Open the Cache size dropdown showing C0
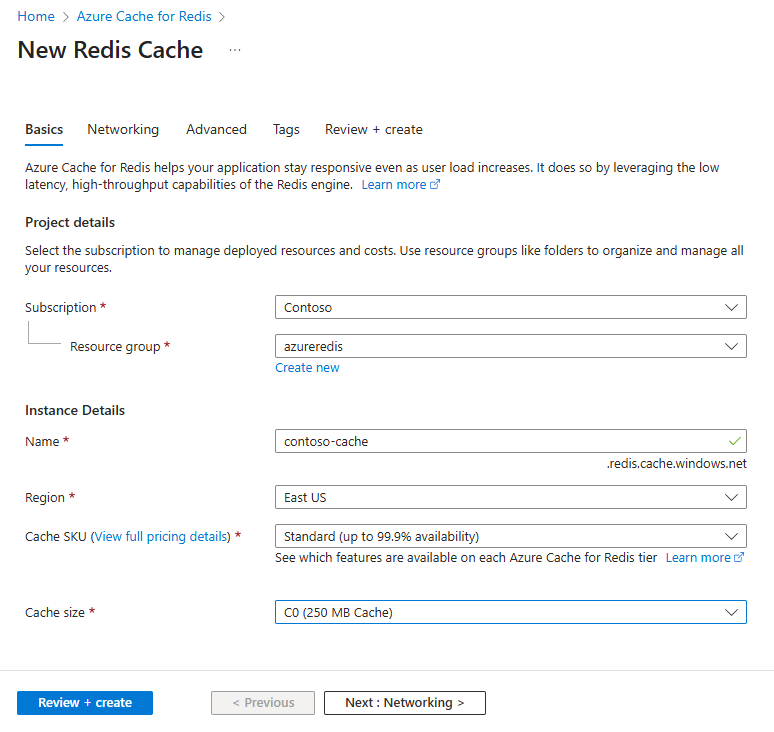The height and width of the screenshot is (732, 774). 510,612
